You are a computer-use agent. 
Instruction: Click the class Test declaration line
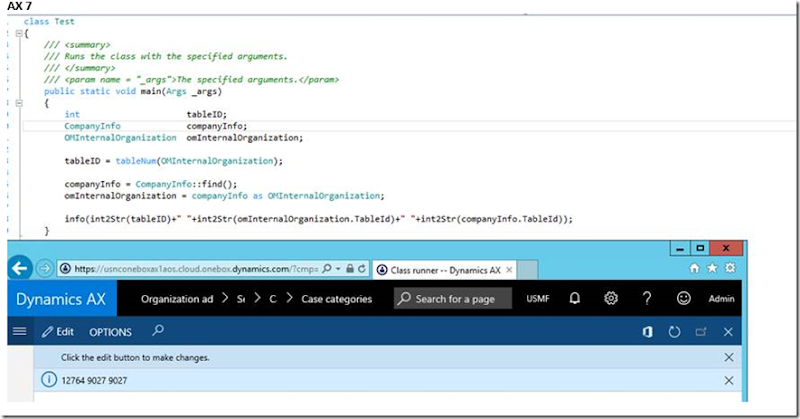coord(49,21)
